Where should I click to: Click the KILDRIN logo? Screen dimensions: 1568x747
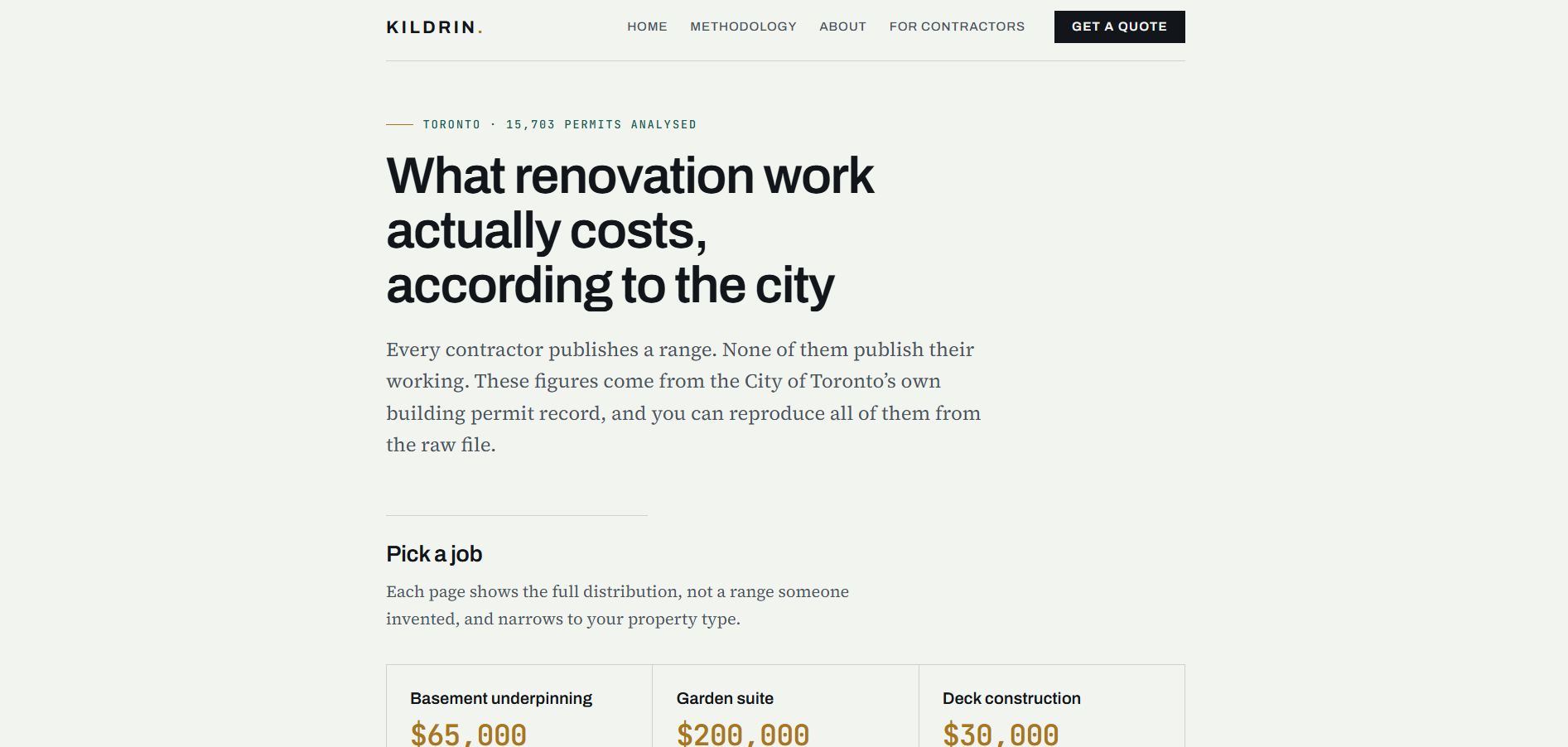[x=434, y=27]
